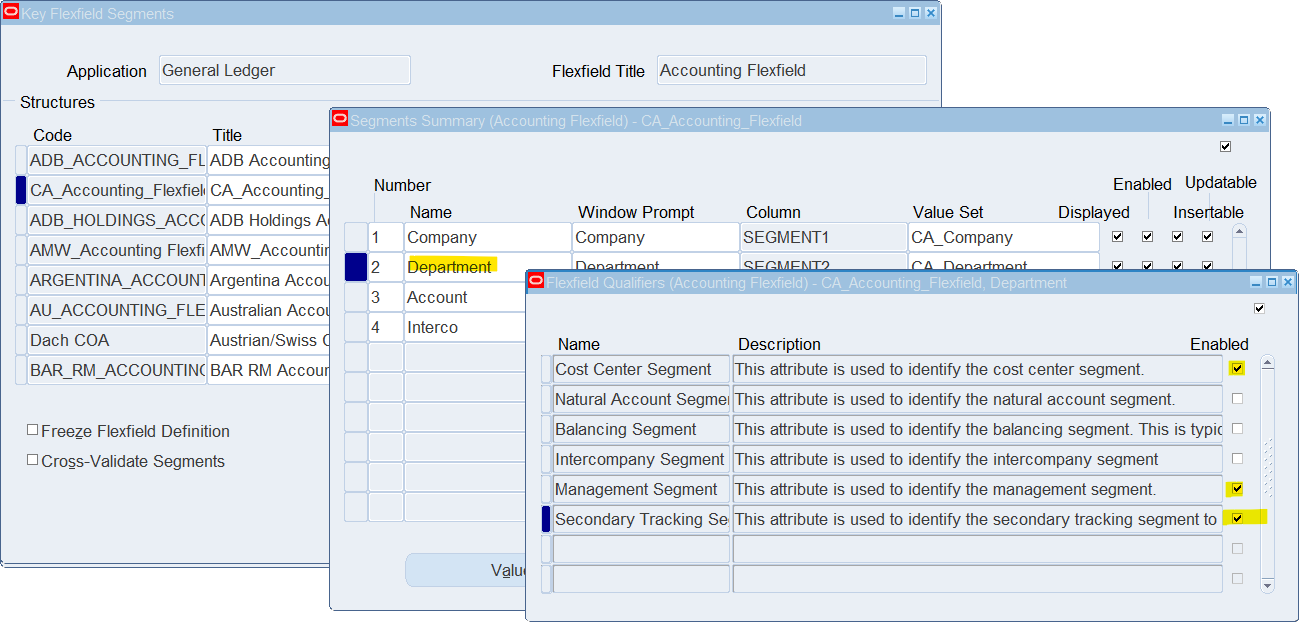Select the ADB_HOLDINGS_ACC structure code
The height and width of the screenshot is (622, 1306).
pos(117,220)
